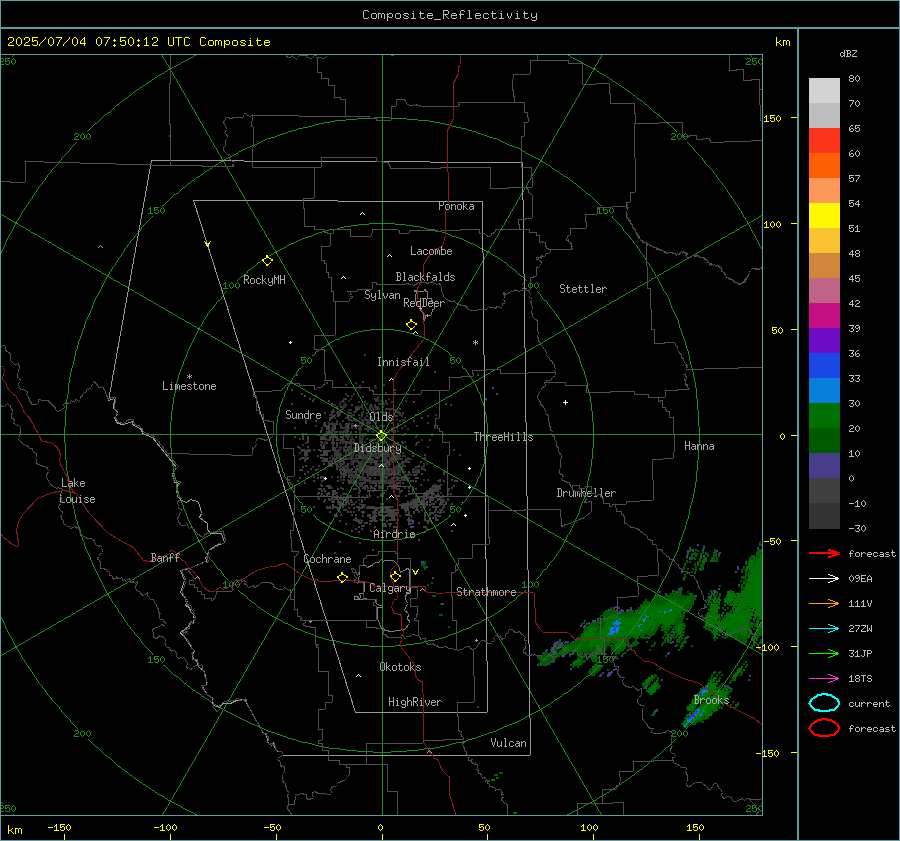The height and width of the screenshot is (841, 900).
Task: Click the Sylvan label
Action: point(382,295)
